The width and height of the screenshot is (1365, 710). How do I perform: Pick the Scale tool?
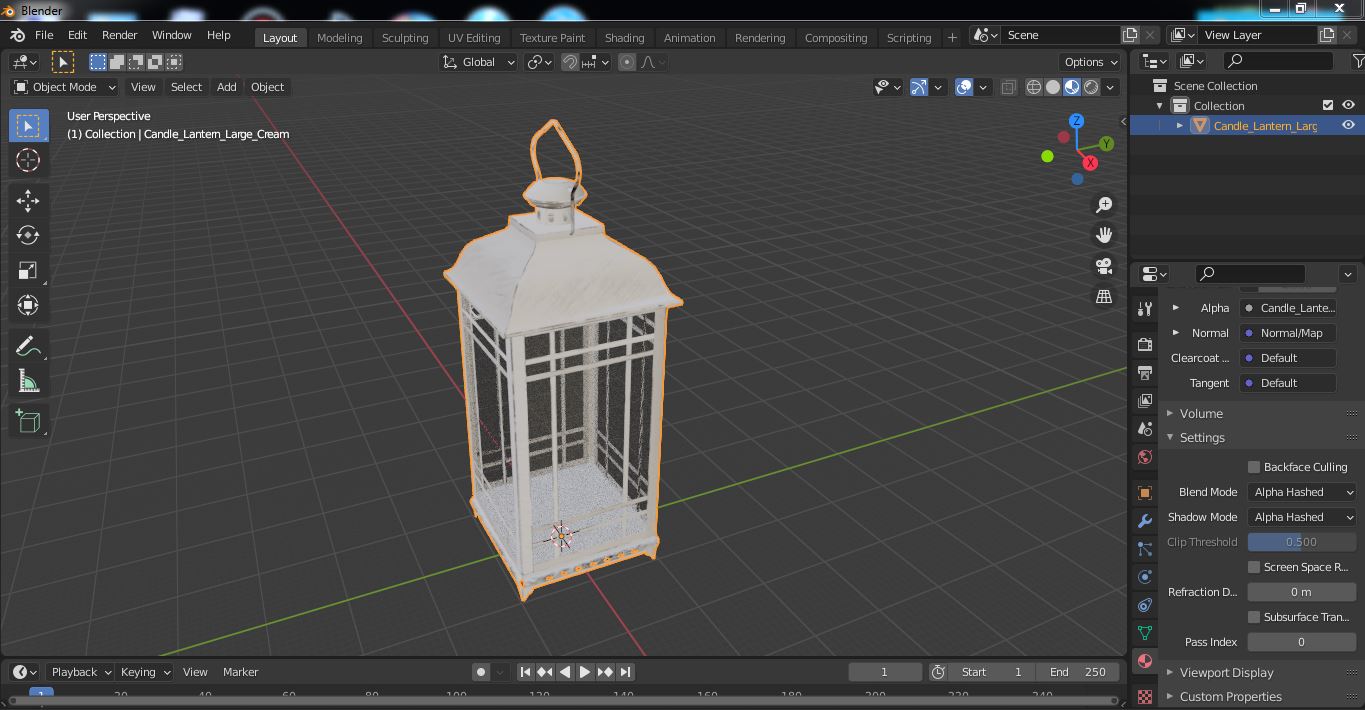pos(28,270)
